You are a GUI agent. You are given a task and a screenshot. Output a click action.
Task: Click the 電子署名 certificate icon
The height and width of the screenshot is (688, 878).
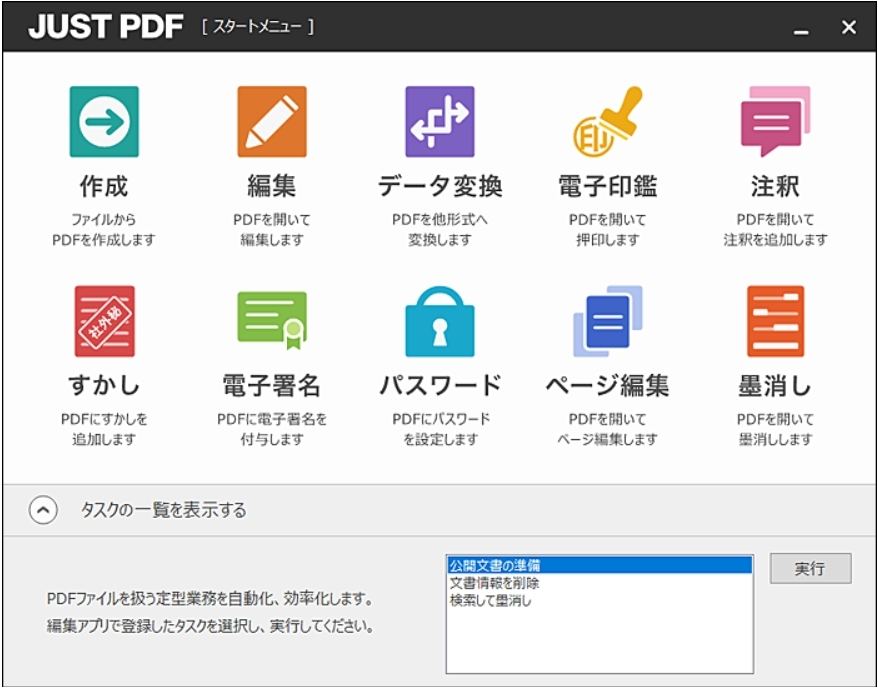[x=272, y=320]
